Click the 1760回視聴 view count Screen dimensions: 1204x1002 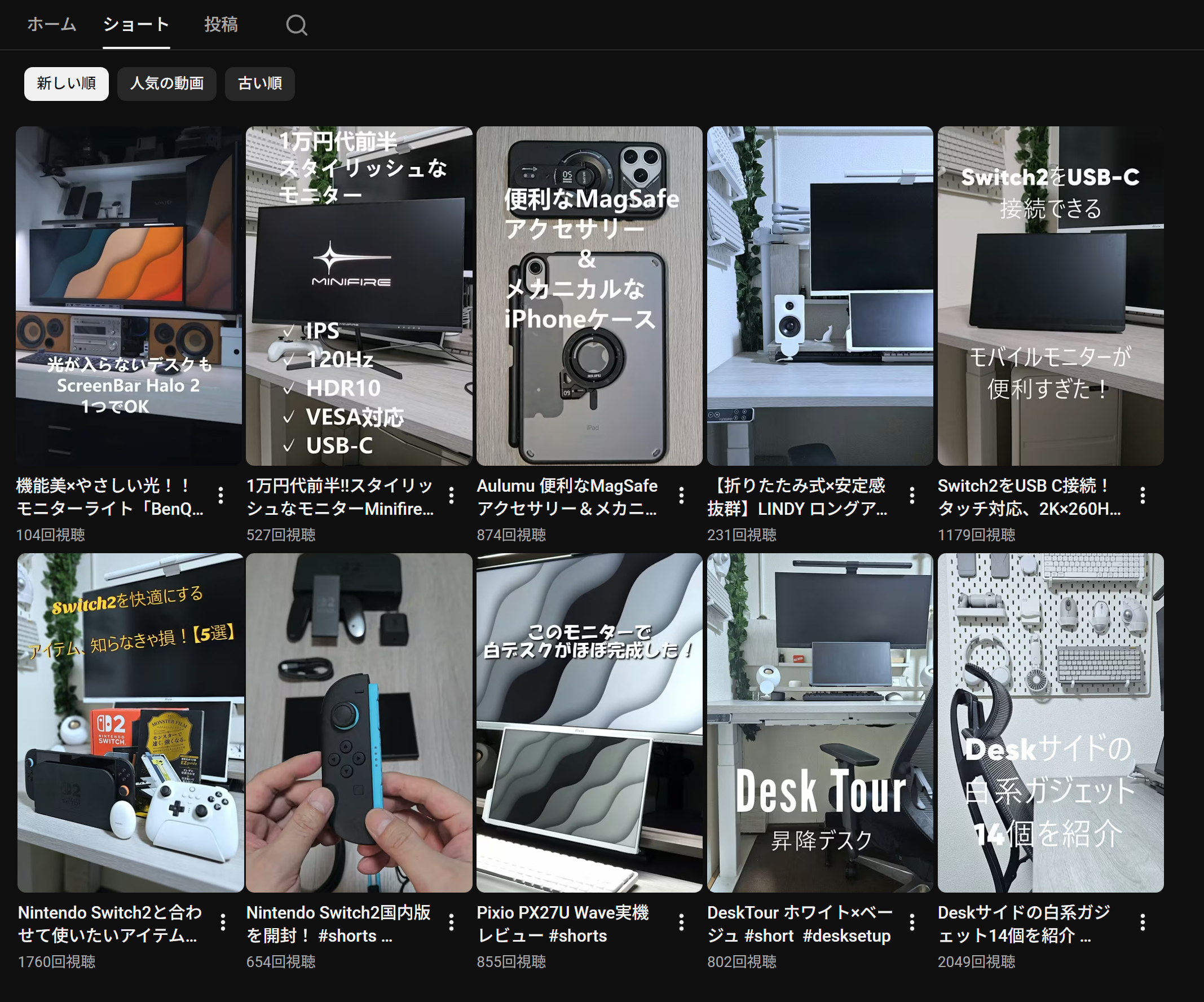57,962
